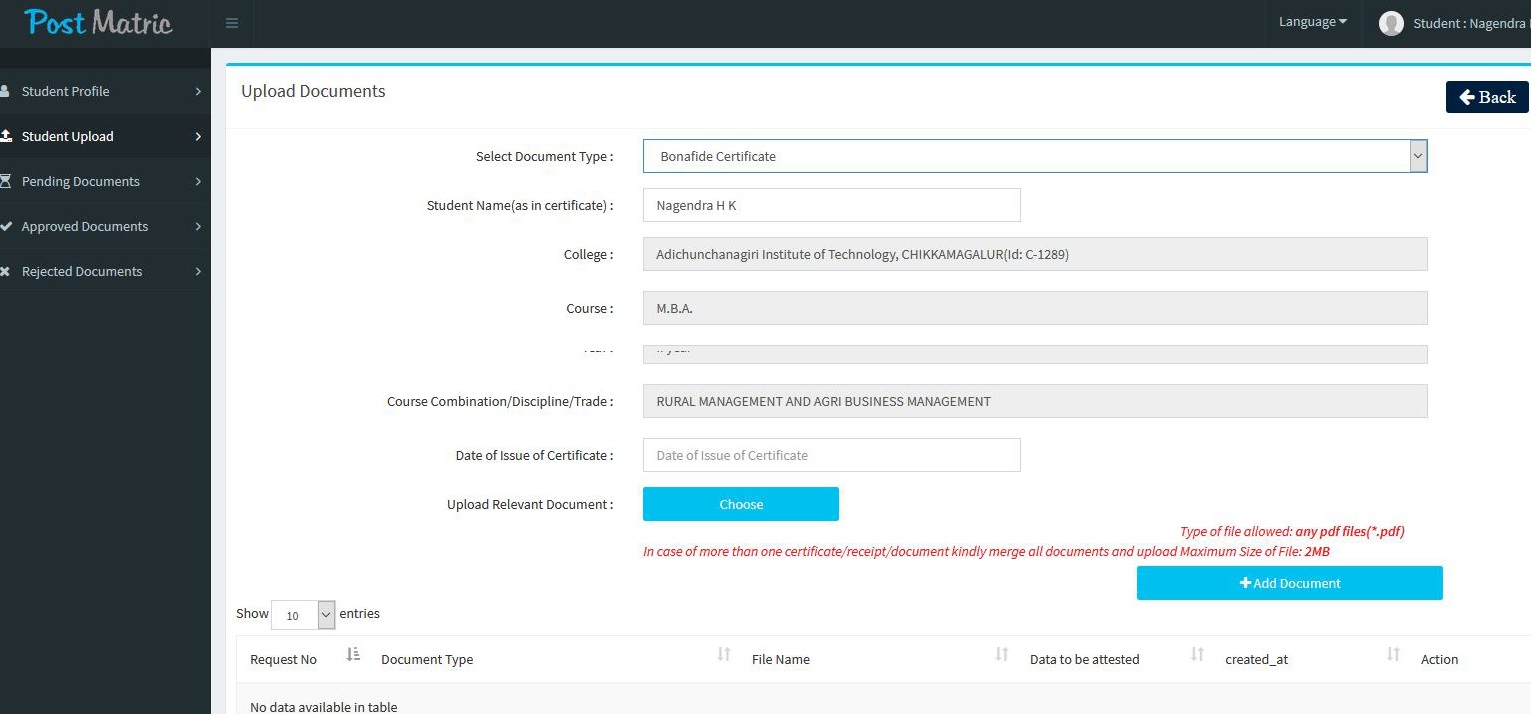The height and width of the screenshot is (714, 1532).
Task: Click the Rejected Documents cross icon
Action: click(x=5, y=271)
